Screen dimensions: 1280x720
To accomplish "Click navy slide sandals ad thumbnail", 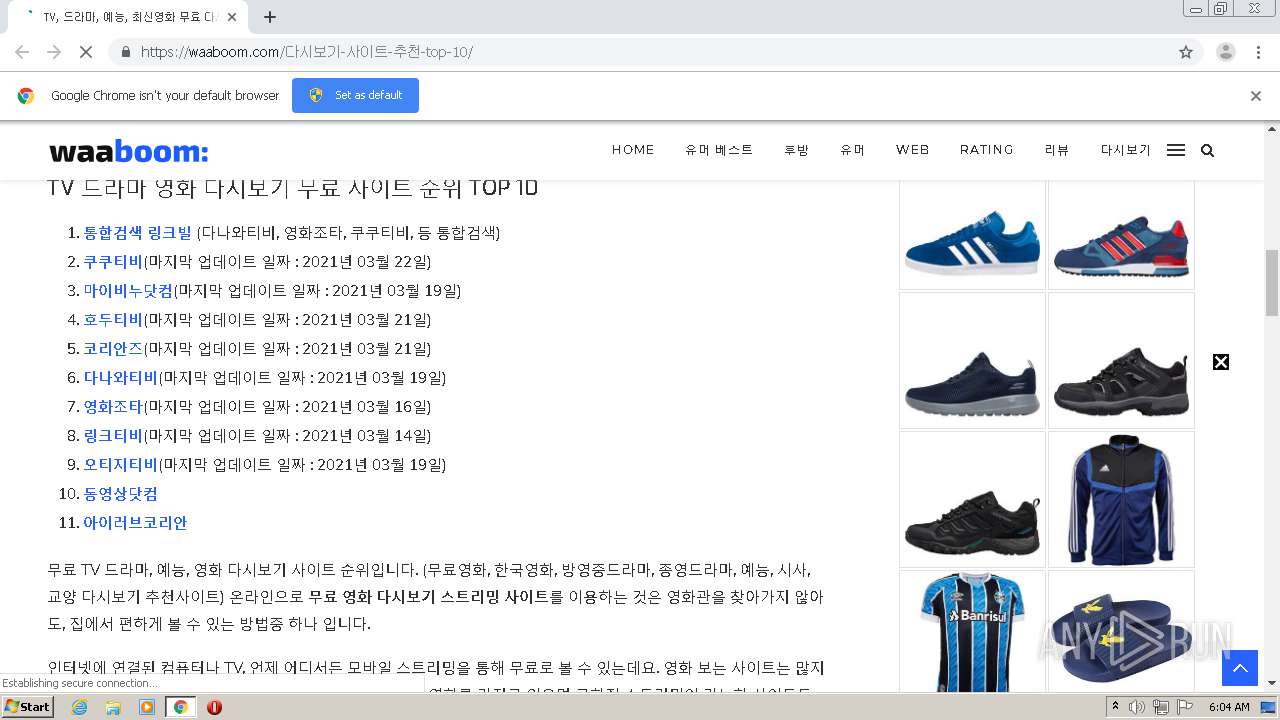I will (x=1121, y=632).
